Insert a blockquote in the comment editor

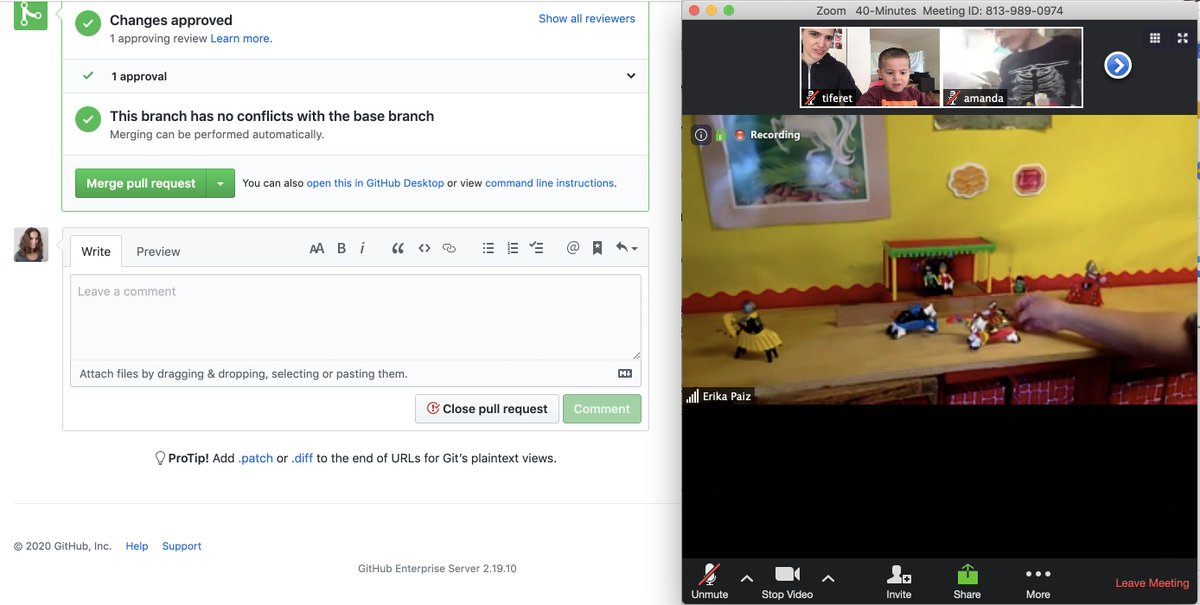397,247
